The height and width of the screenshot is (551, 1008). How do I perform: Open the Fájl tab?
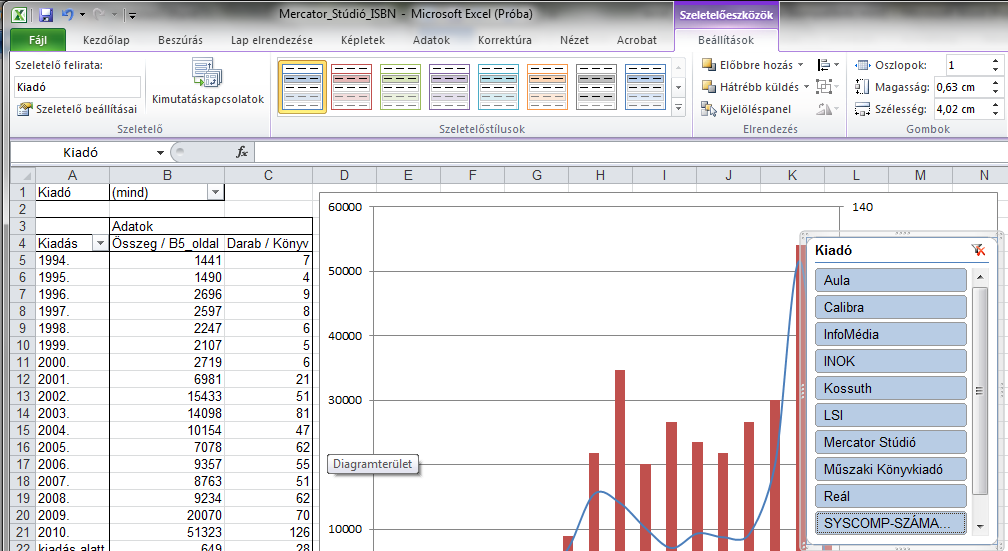pyautogui.click(x=38, y=40)
